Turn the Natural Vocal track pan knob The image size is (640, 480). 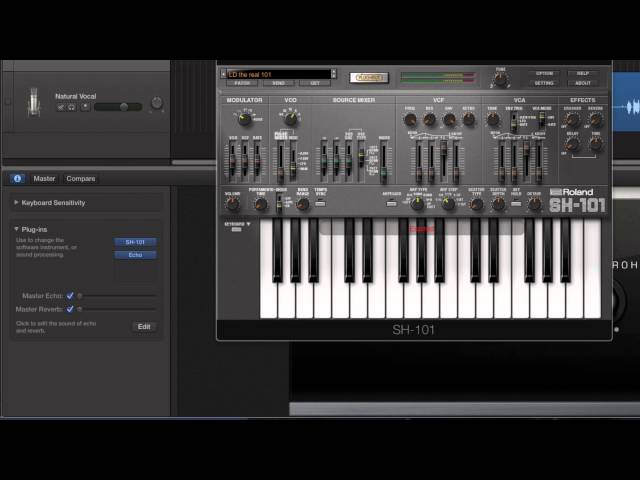click(x=157, y=103)
